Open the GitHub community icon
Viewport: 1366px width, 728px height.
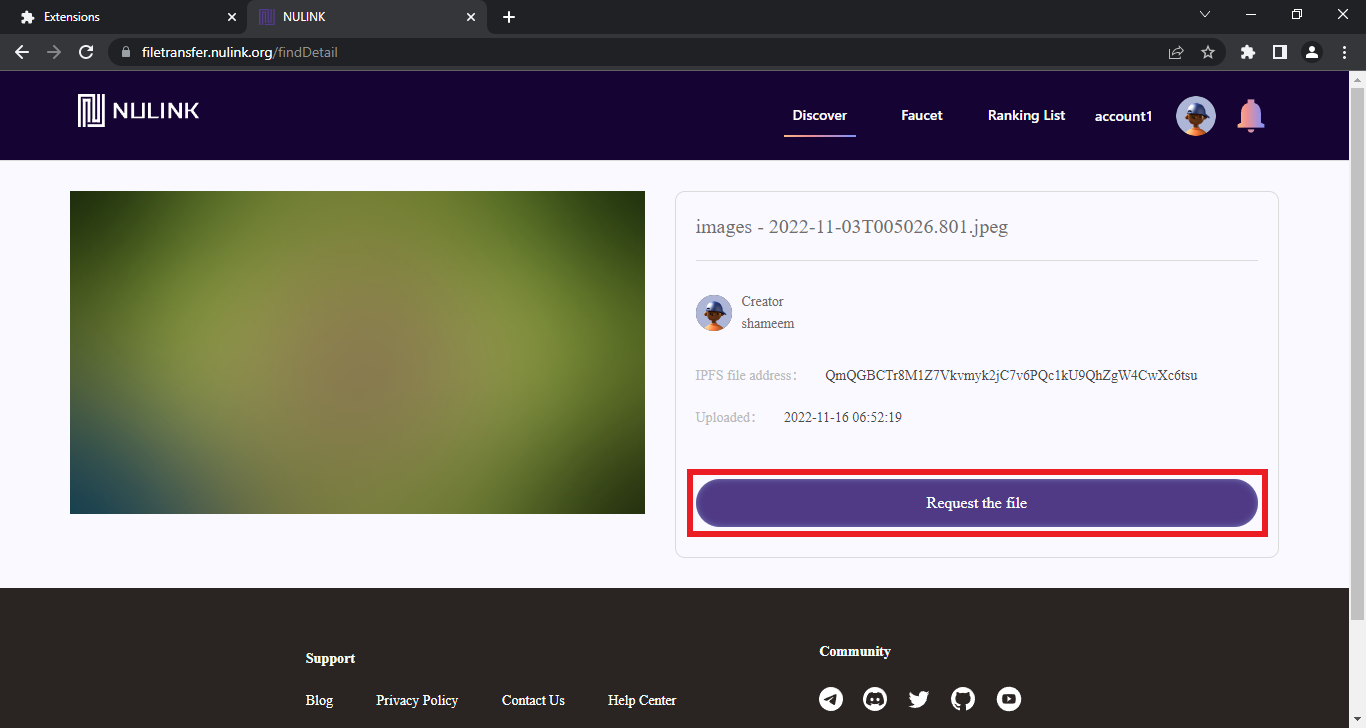point(963,699)
